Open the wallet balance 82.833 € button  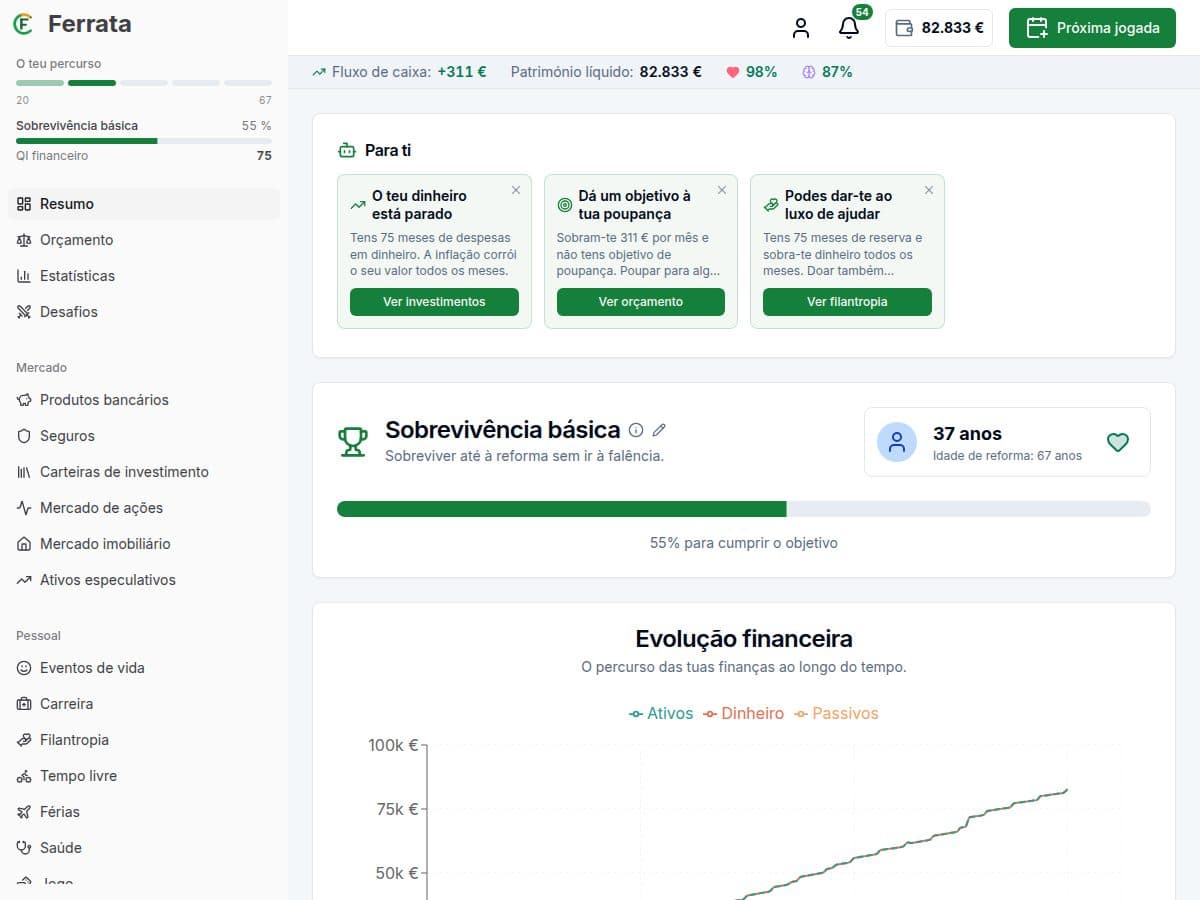(x=939, y=28)
